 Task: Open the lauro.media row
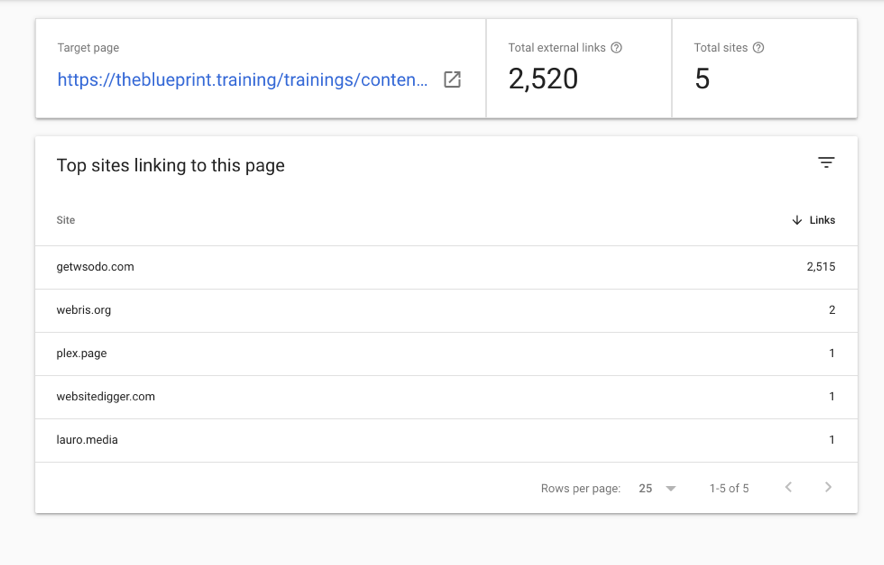446,440
